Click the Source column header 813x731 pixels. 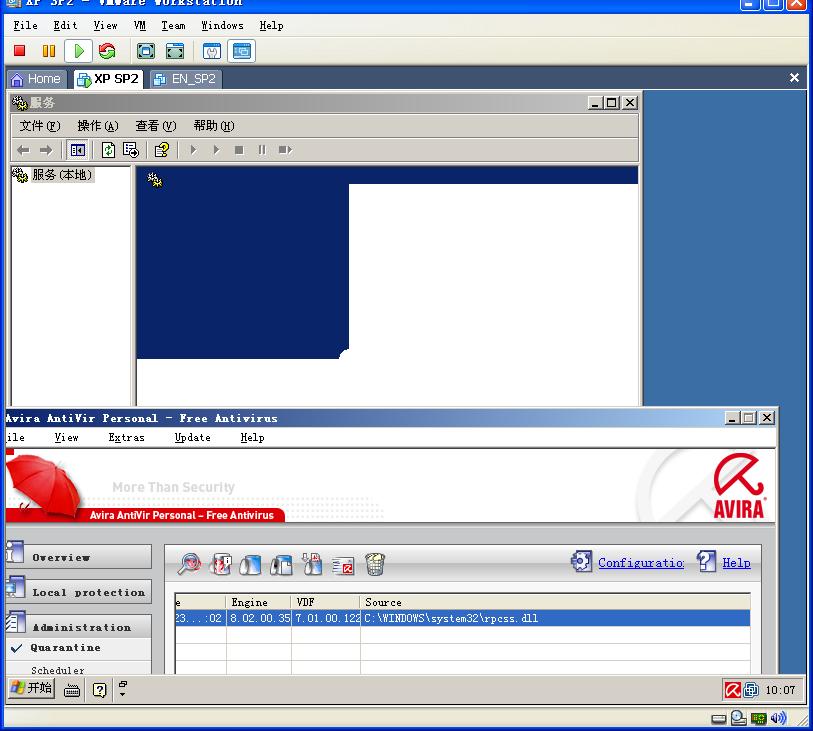pyautogui.click(x=555, y=602)
